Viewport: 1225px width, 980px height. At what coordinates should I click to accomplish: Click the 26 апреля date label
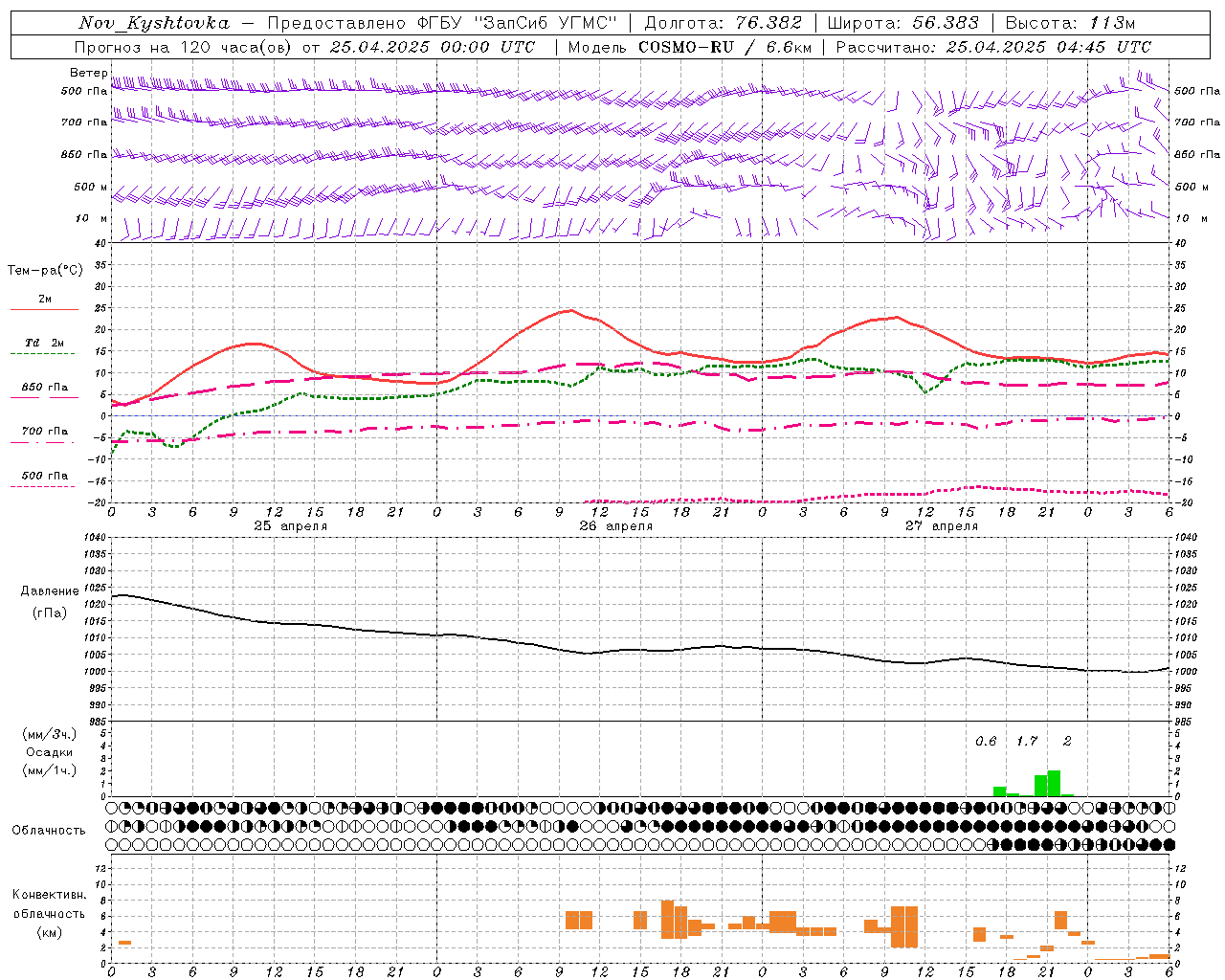(x=616, y=526)
